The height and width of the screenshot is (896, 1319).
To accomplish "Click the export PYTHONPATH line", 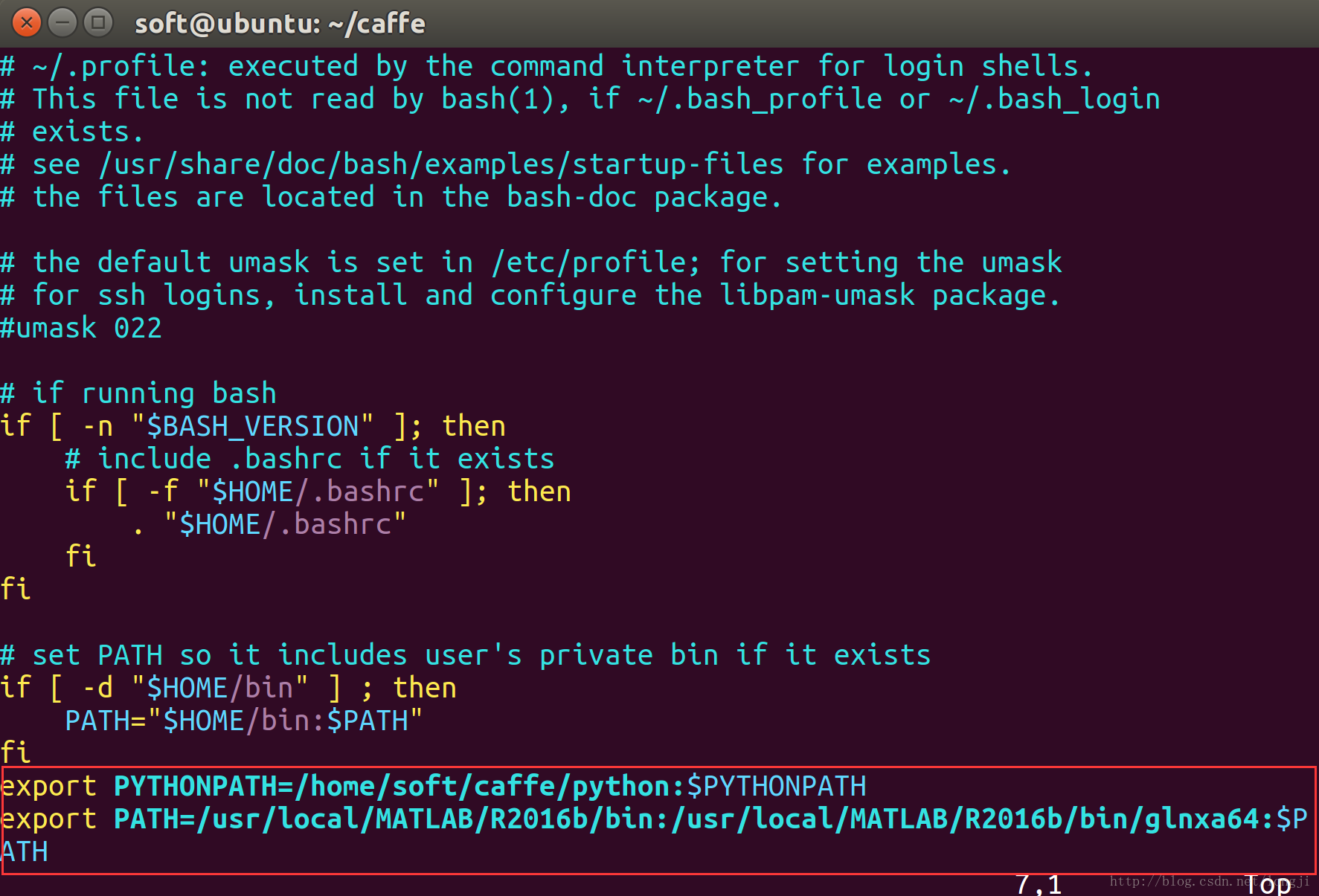I will tap(433, 786).
